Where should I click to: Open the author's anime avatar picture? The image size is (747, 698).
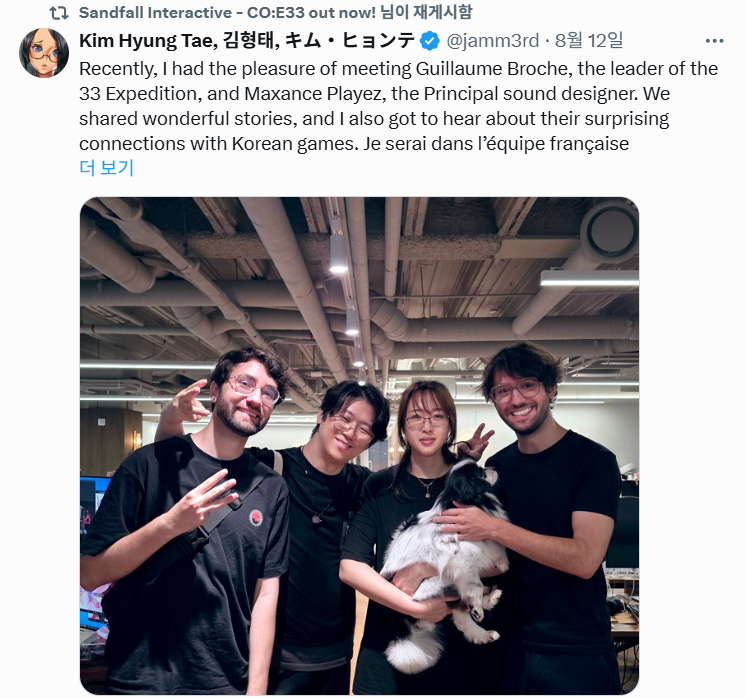pyautogui.click(x=44, y=52)
